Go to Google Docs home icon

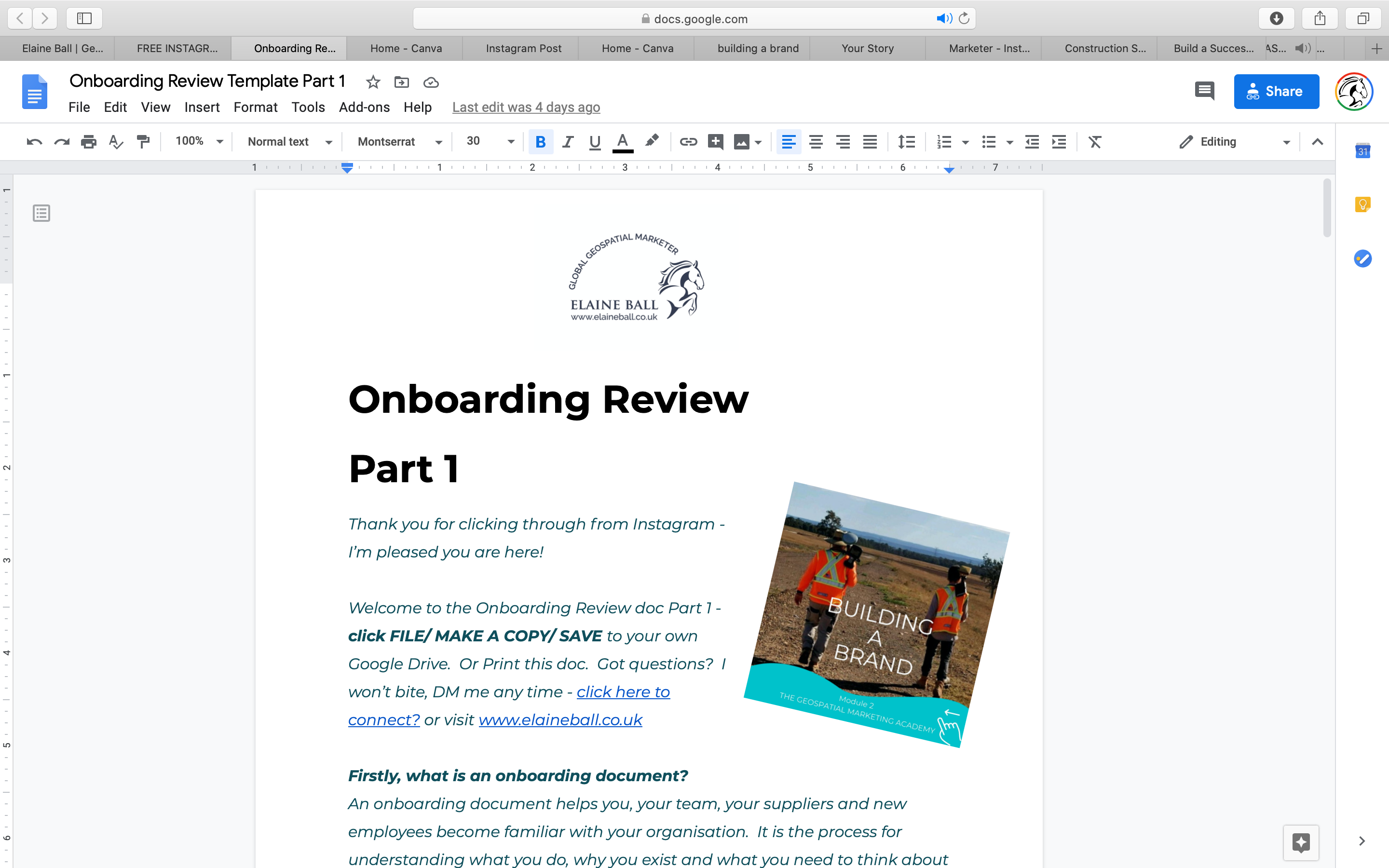pyautogui.click(x=34, y=91)
